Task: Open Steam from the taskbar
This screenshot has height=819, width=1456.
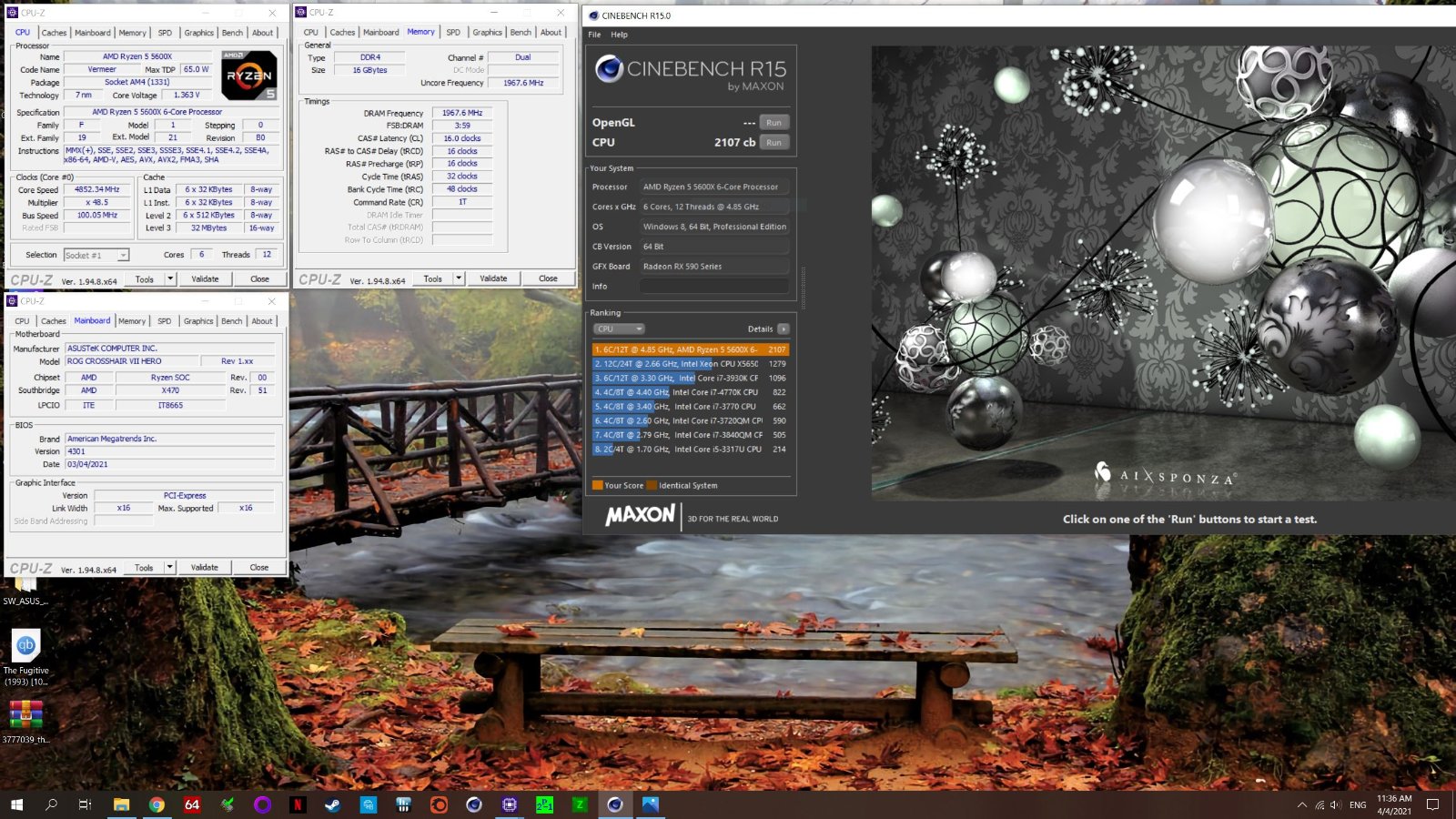Action: (x=333, y=804)
